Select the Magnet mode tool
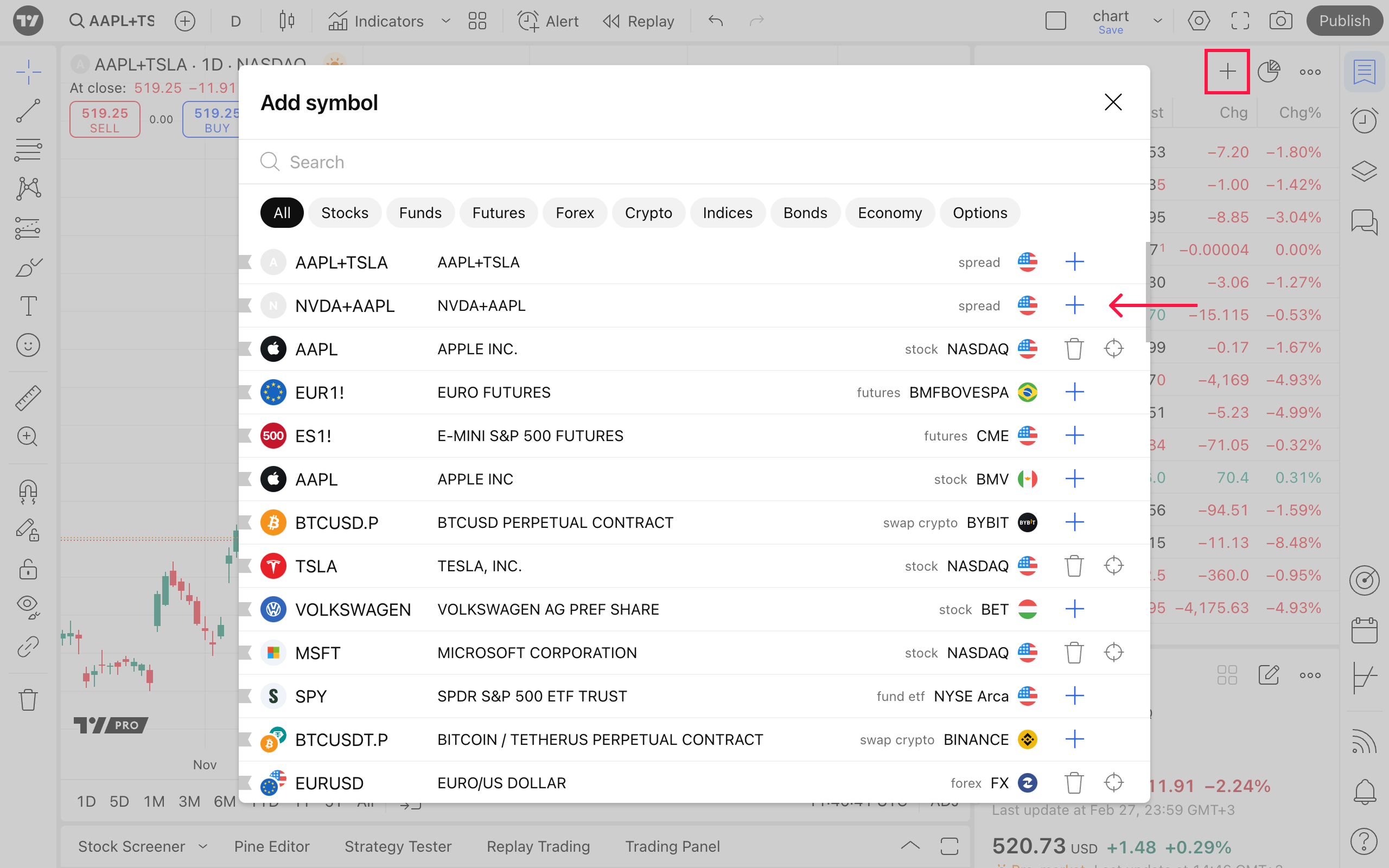This screenshot has height=868, width=1389. pyautogui.click(x=28, y=492)
